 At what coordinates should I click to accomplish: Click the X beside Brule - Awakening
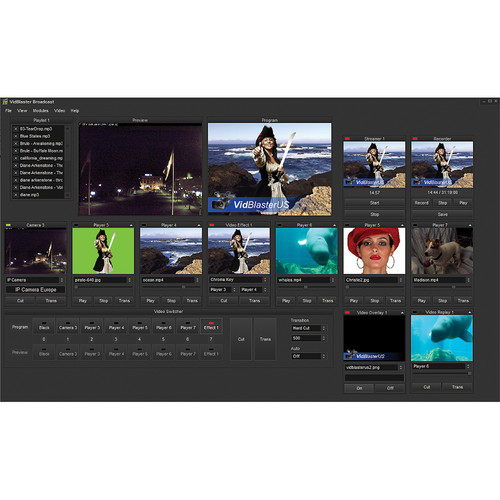coord(15,143)
